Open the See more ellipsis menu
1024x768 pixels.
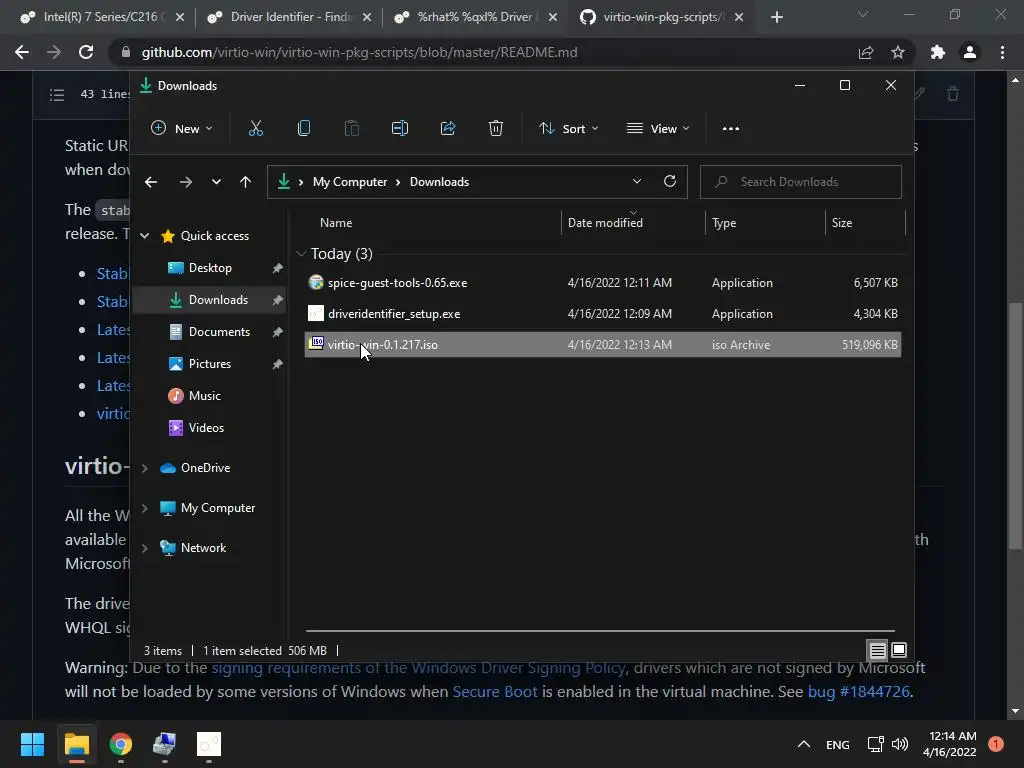[731, 129]
